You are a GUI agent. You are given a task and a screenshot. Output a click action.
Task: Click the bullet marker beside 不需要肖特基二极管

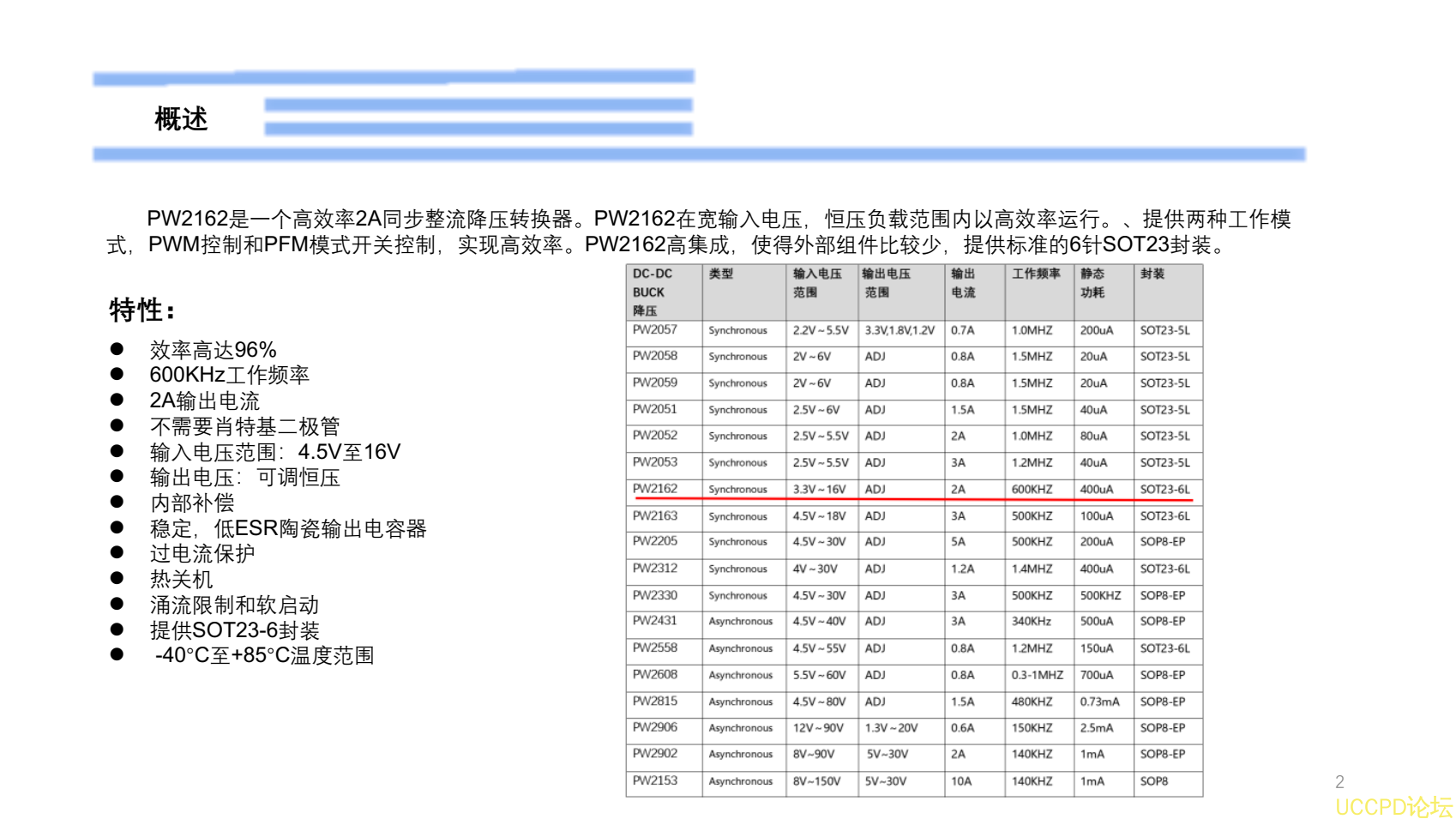[118, 425]
